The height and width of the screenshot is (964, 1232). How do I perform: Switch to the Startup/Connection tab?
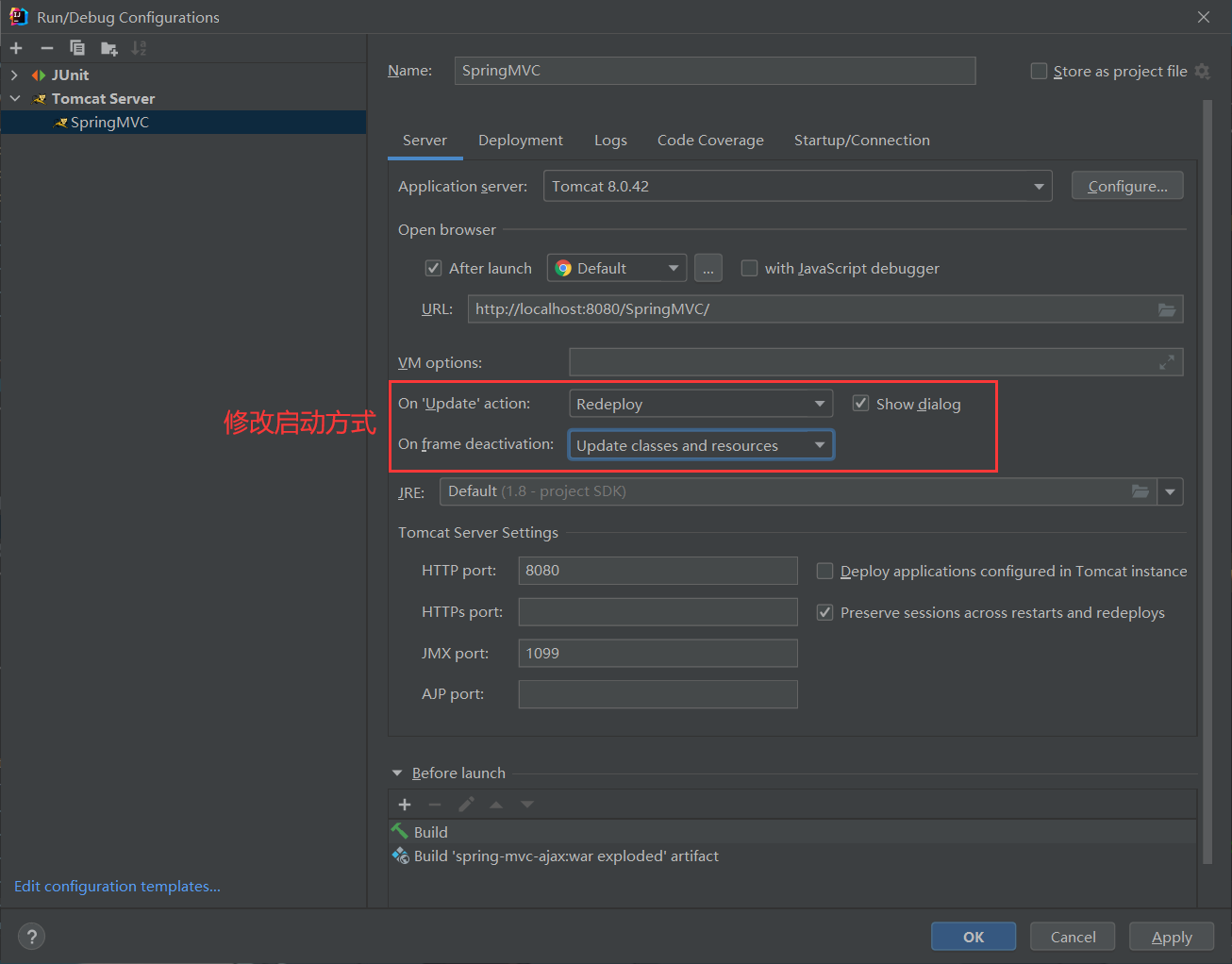tap(862, 140)
